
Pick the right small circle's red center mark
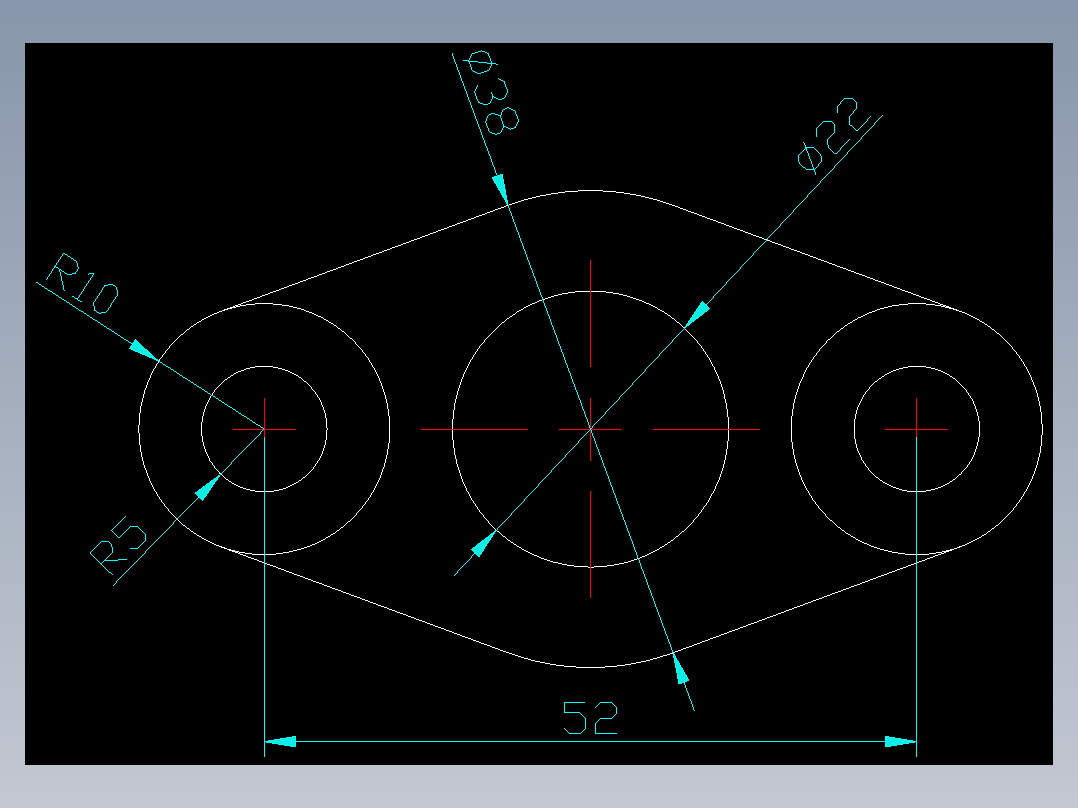pyautogui.click(x=916, y=429)
